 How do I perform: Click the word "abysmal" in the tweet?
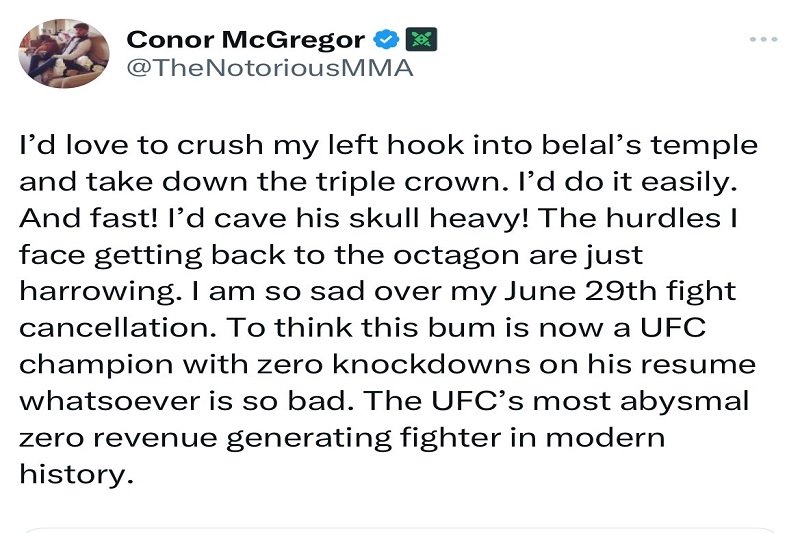pos(684,402)
